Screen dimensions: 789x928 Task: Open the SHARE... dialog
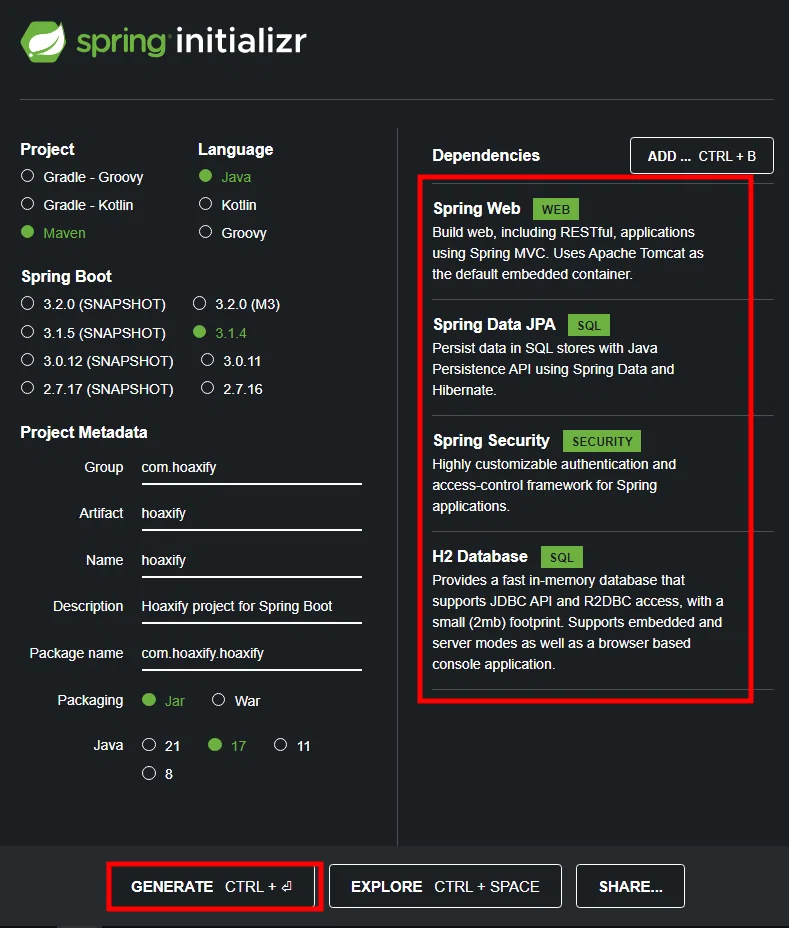coord(630,886)
